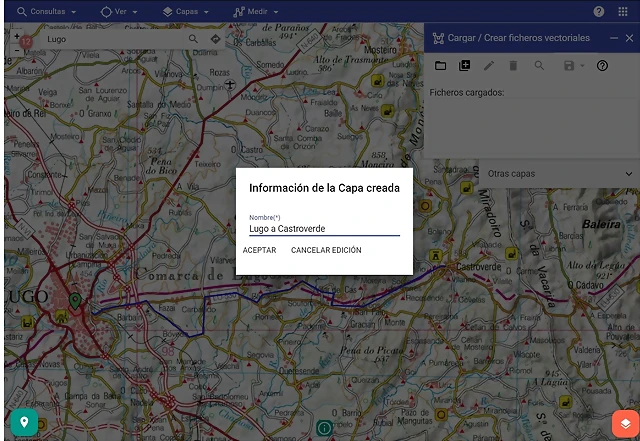Click the Lugo search input field
This screenshot has width=640, height=441.
pyautogui.click(x=114, y=39)
